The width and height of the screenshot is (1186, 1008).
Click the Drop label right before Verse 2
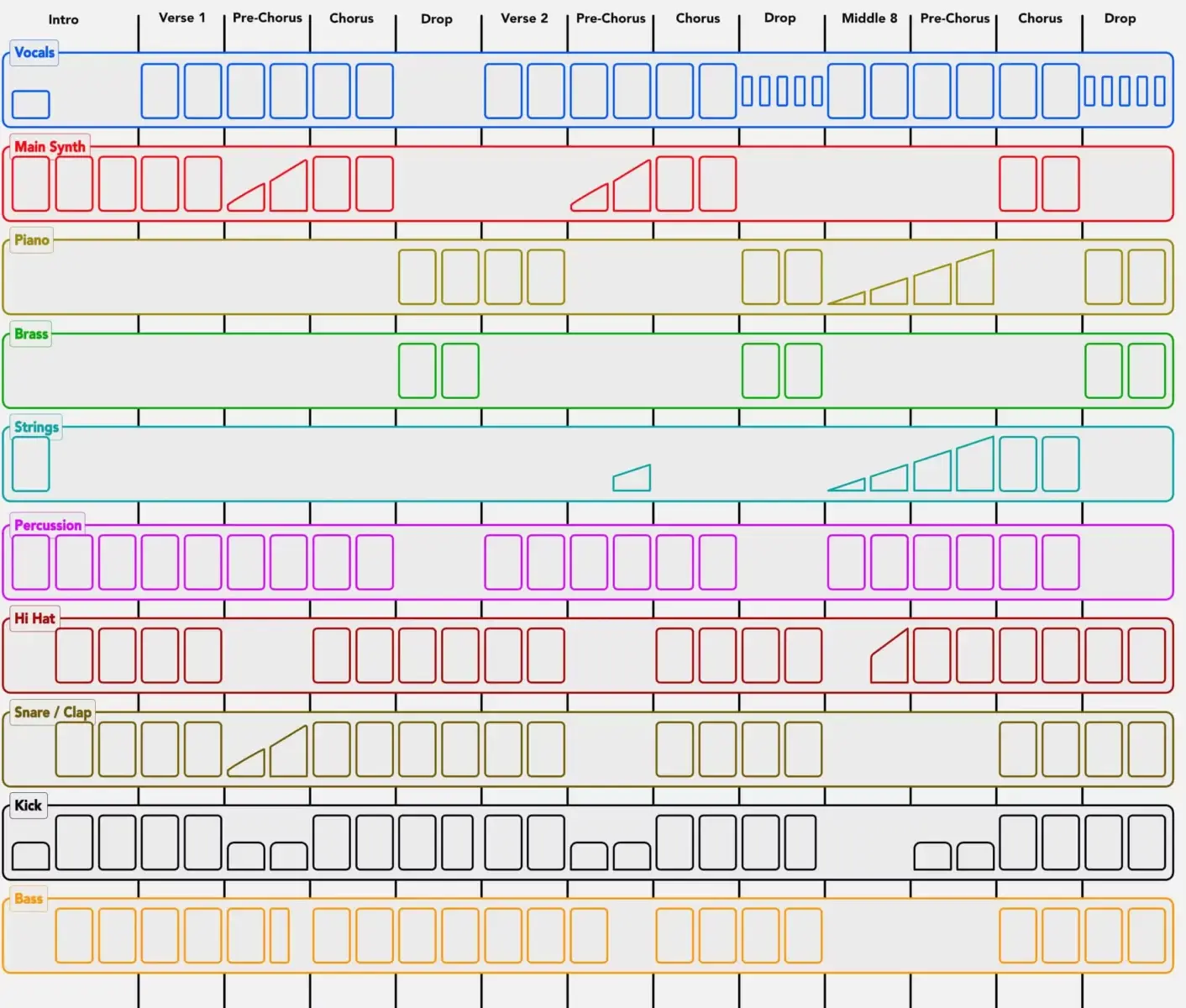point(437,18)
